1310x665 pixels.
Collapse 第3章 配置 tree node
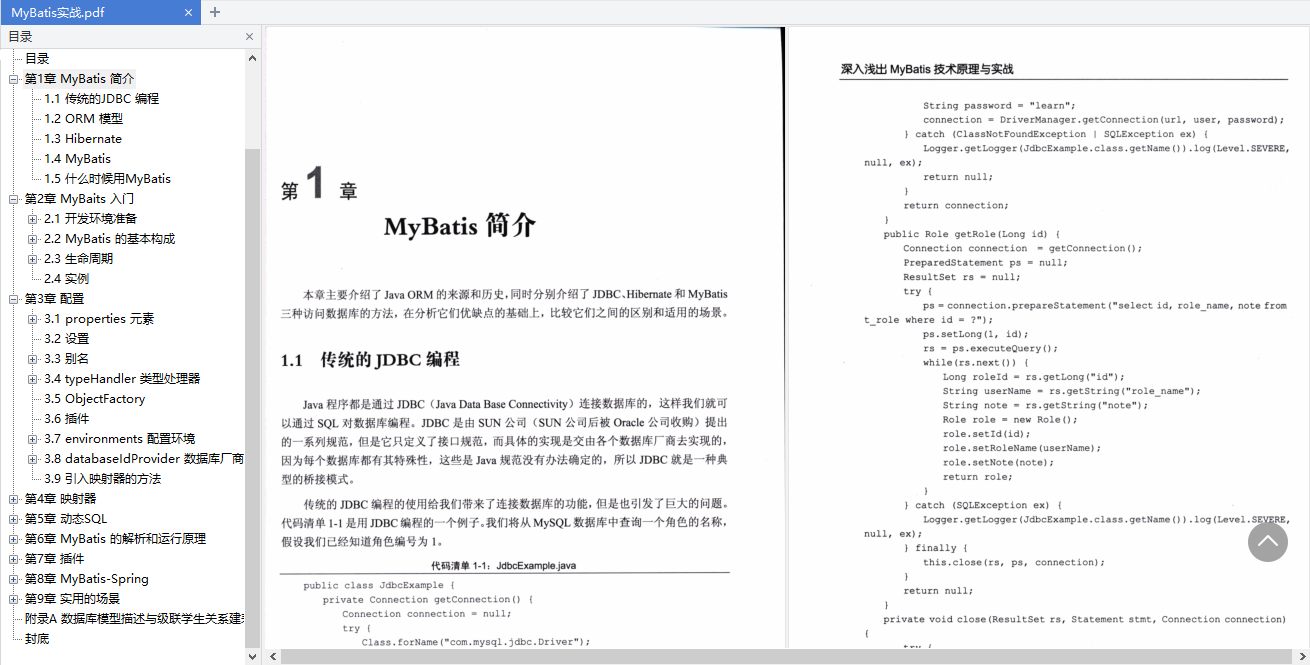coord(14,299)
